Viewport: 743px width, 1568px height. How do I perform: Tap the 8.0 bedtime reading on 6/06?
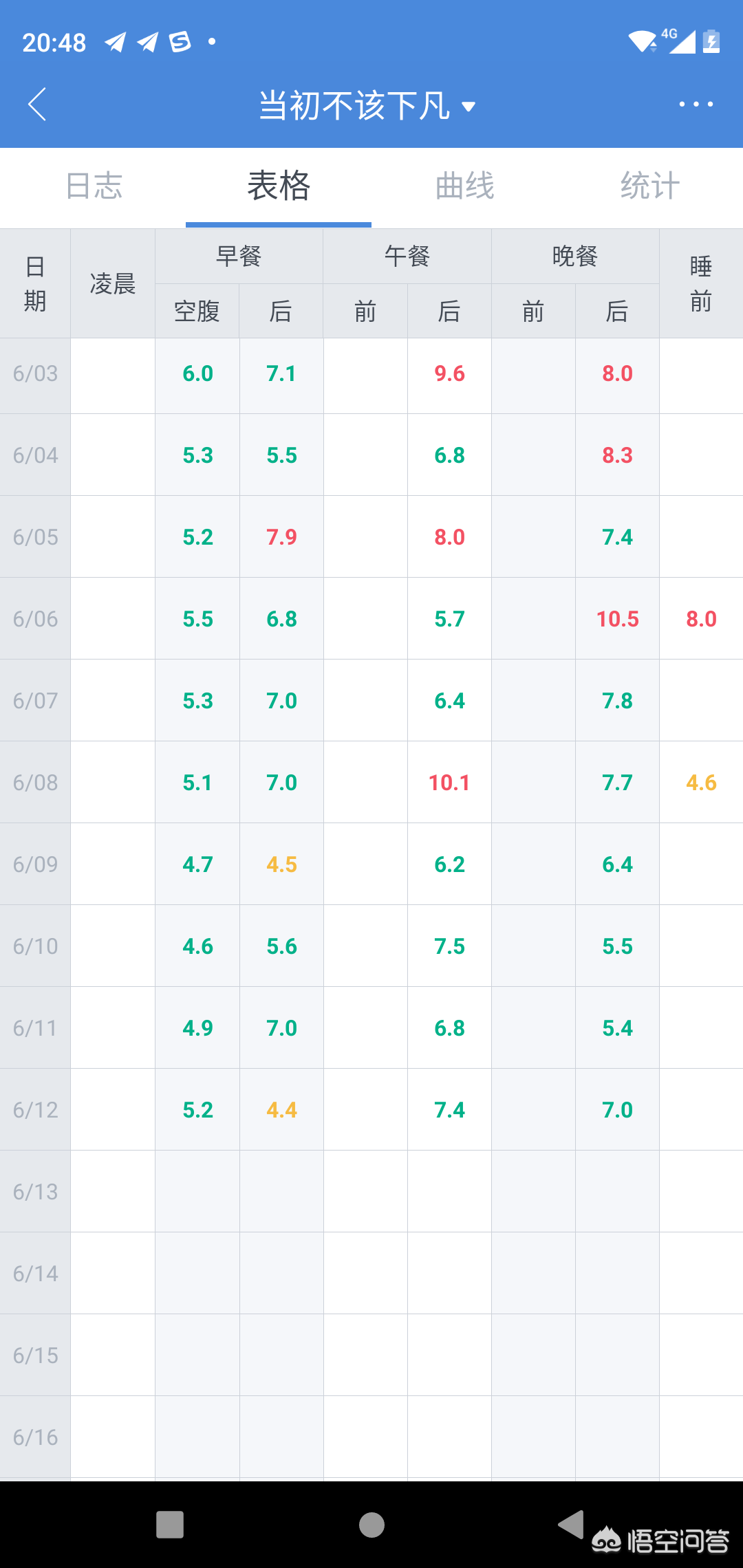tap(701, 619)
